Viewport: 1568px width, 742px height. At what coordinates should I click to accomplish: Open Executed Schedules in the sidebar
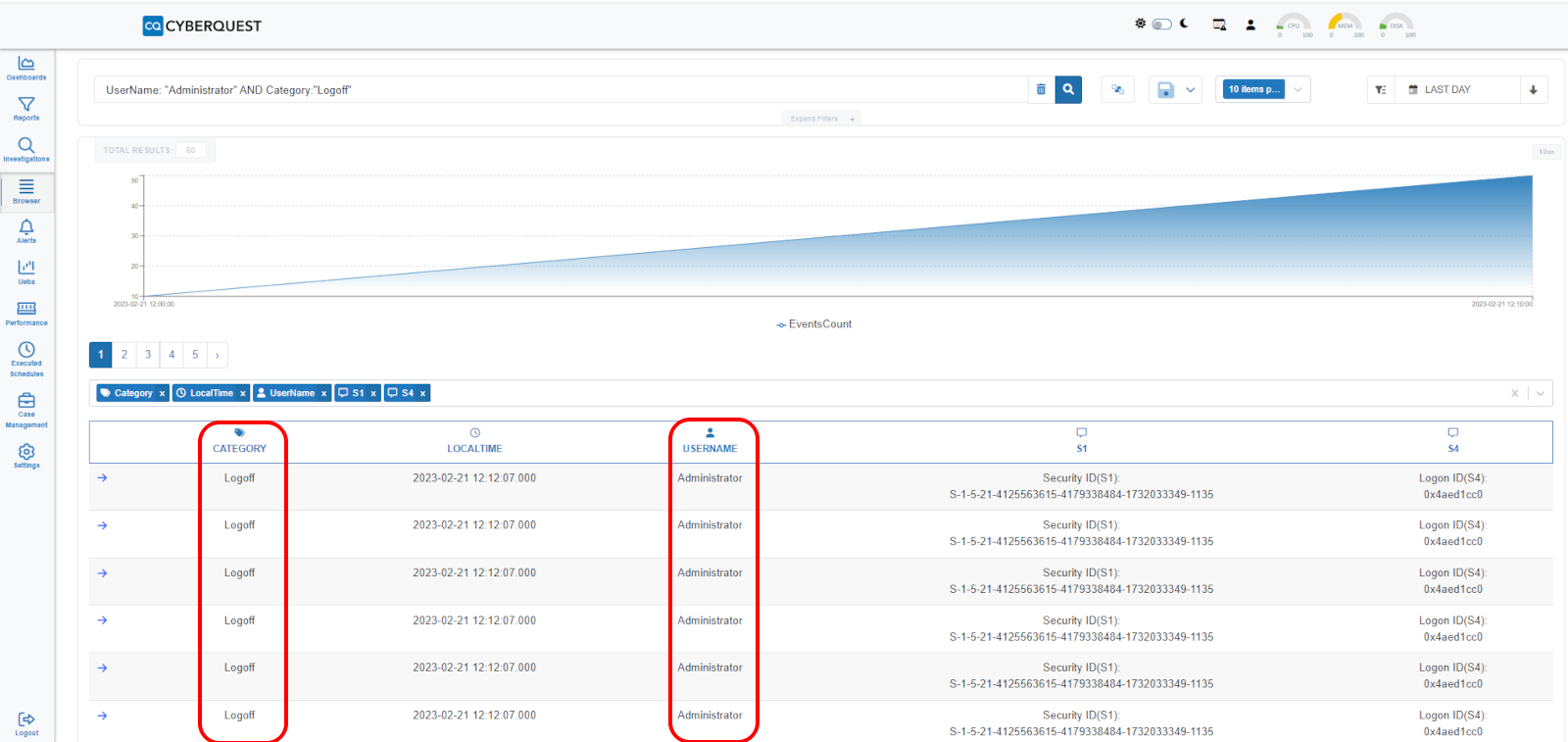pos(26,360)
